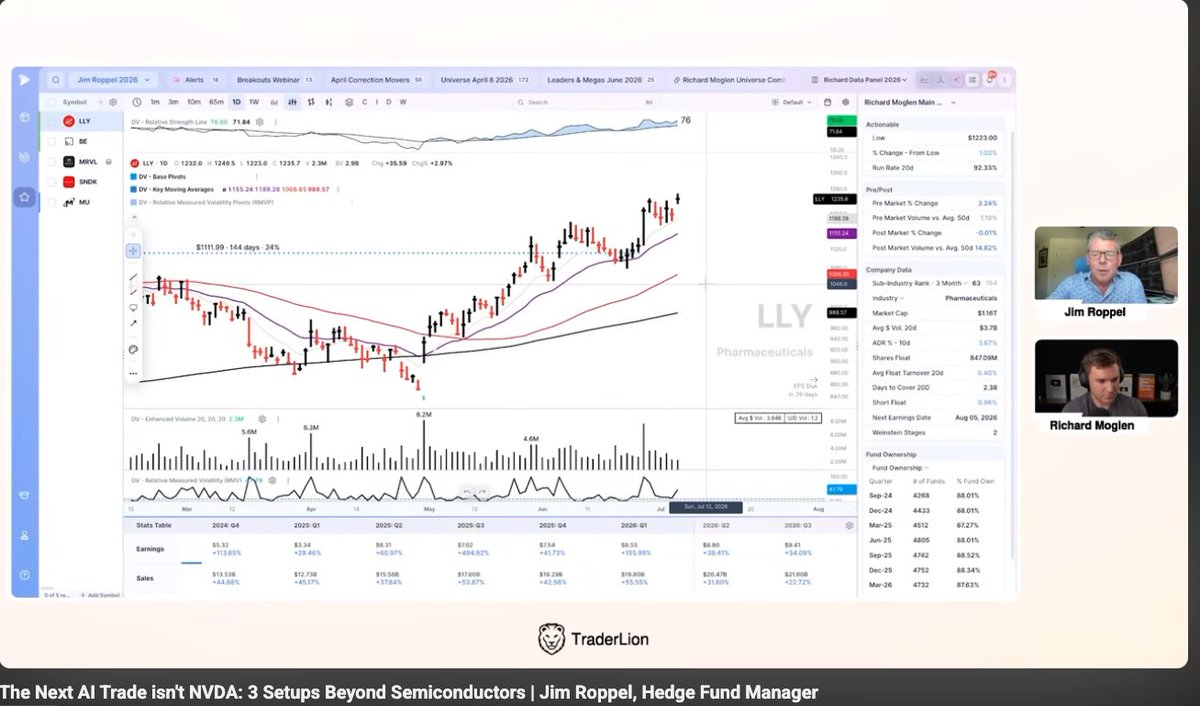Select the arrow drawing tool
The height and width of the screenshot is (706, 1200).
click(133, 323)
